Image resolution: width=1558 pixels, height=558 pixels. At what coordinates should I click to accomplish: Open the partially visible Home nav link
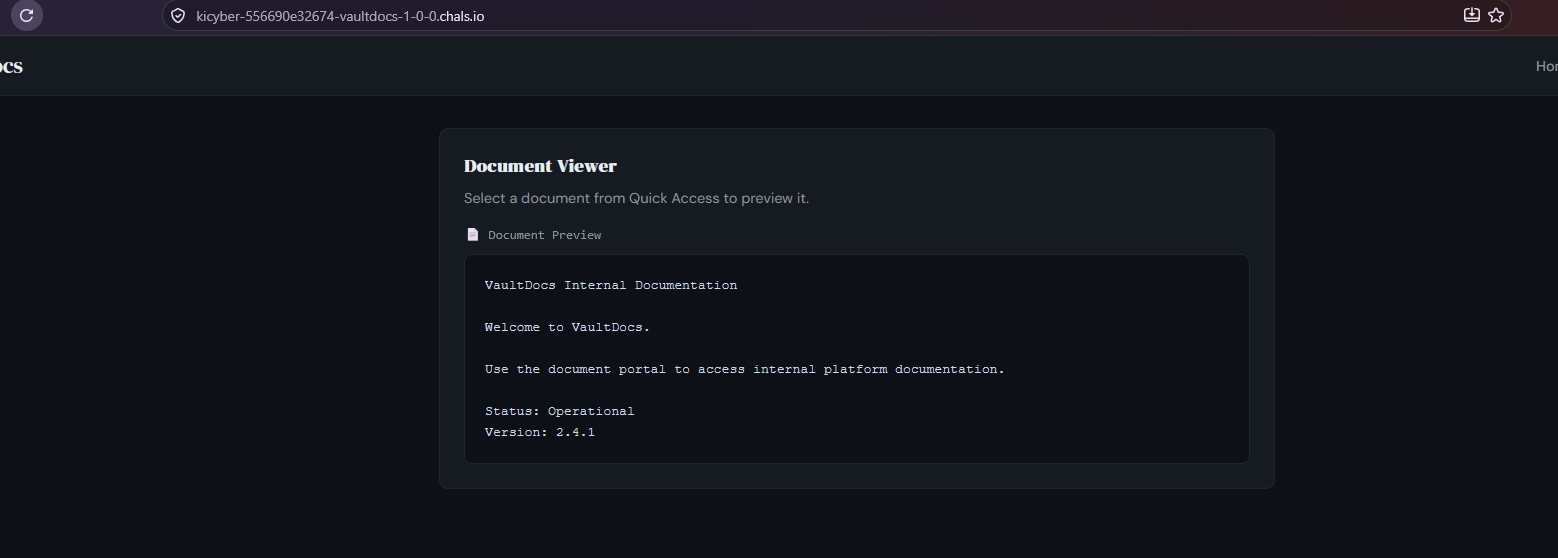(1547, 66)
